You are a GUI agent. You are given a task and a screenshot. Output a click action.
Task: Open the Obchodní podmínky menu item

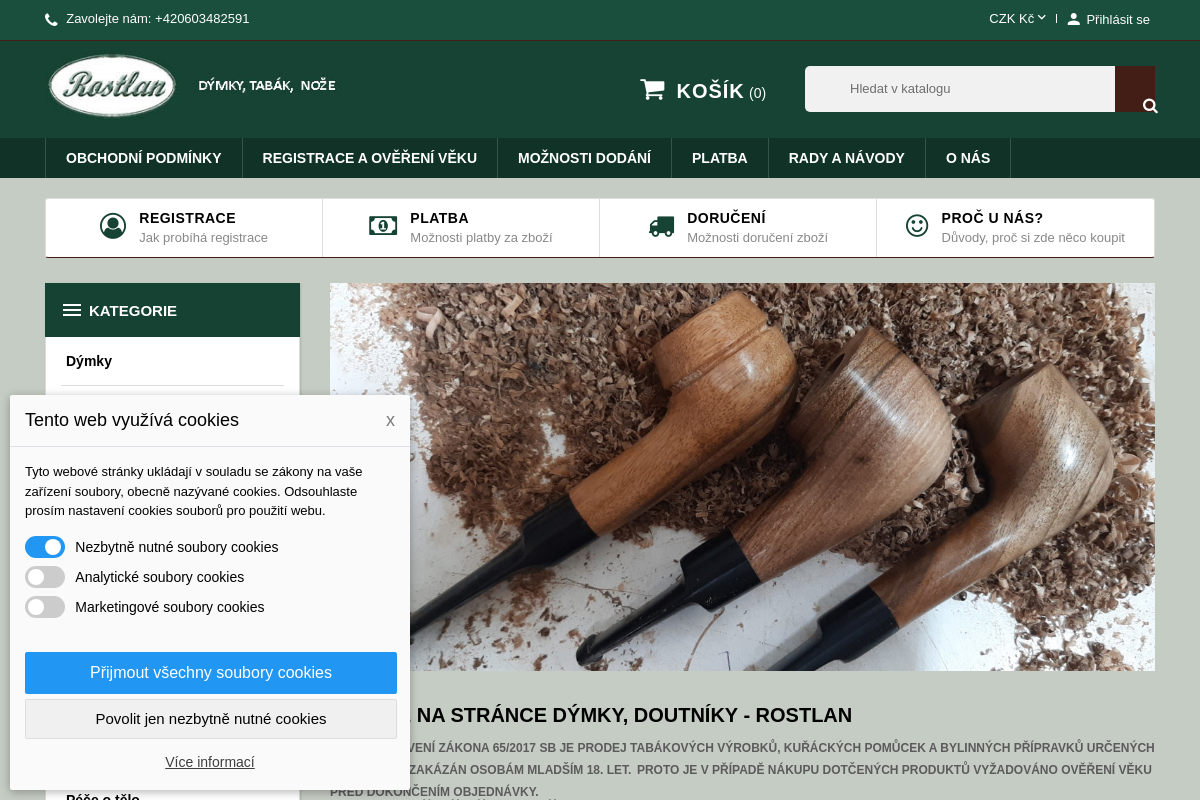(x=144, y=158)
